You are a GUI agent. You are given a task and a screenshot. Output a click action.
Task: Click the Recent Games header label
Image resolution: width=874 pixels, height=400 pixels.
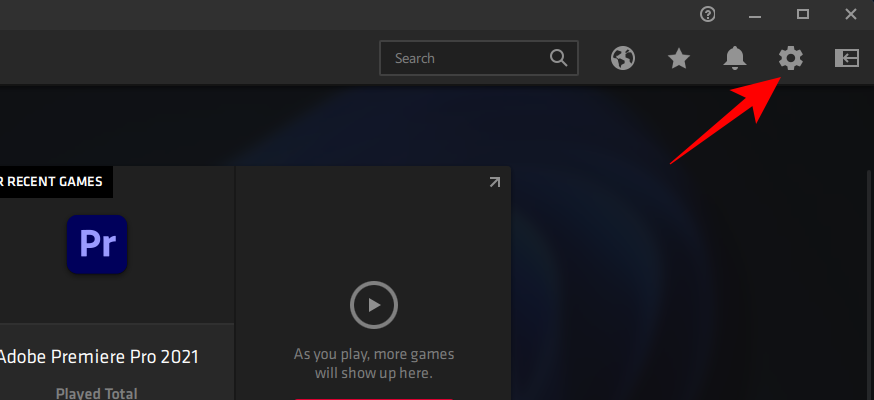point(52,182)
